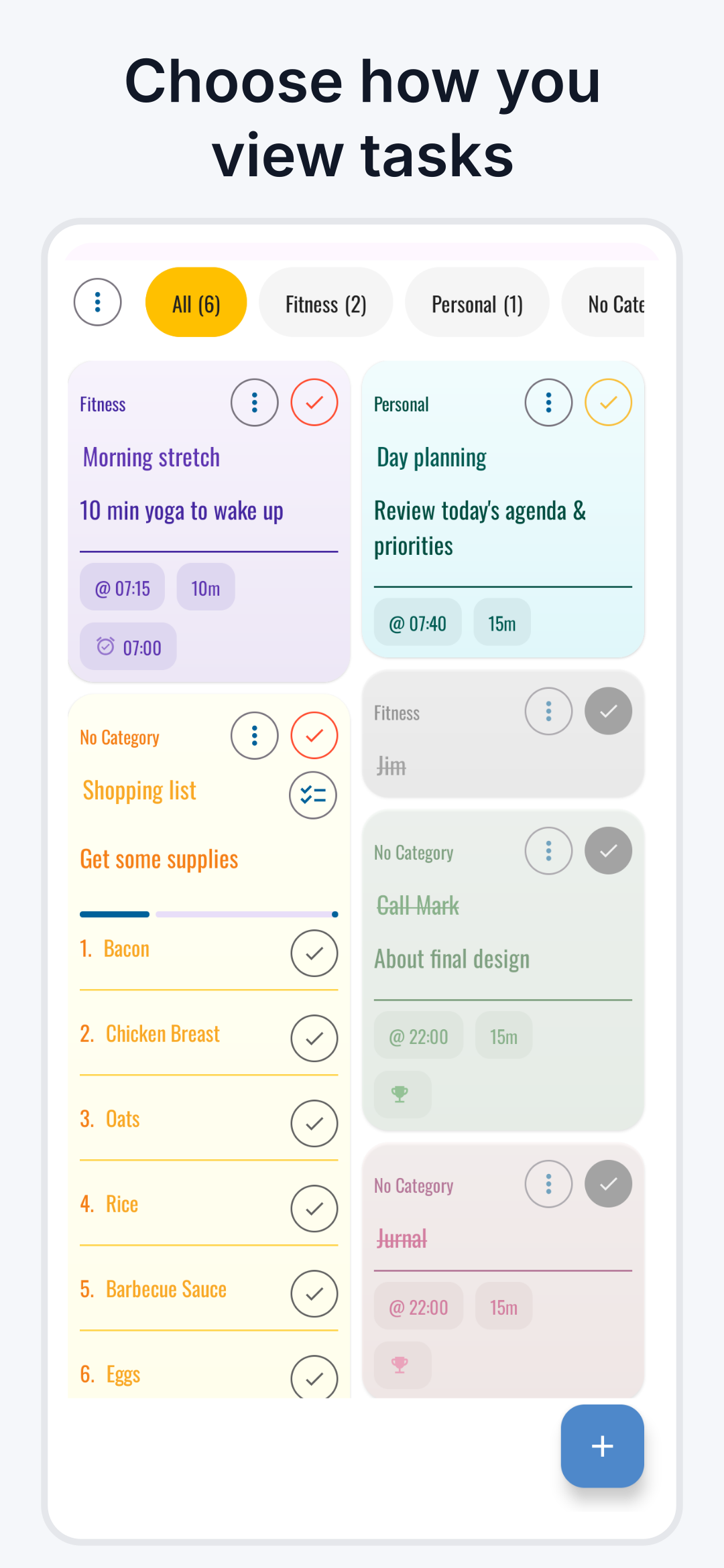724x1568 pixels.
Task: Check off Bacon in the shopping list
Action: [x=314, y=953]
